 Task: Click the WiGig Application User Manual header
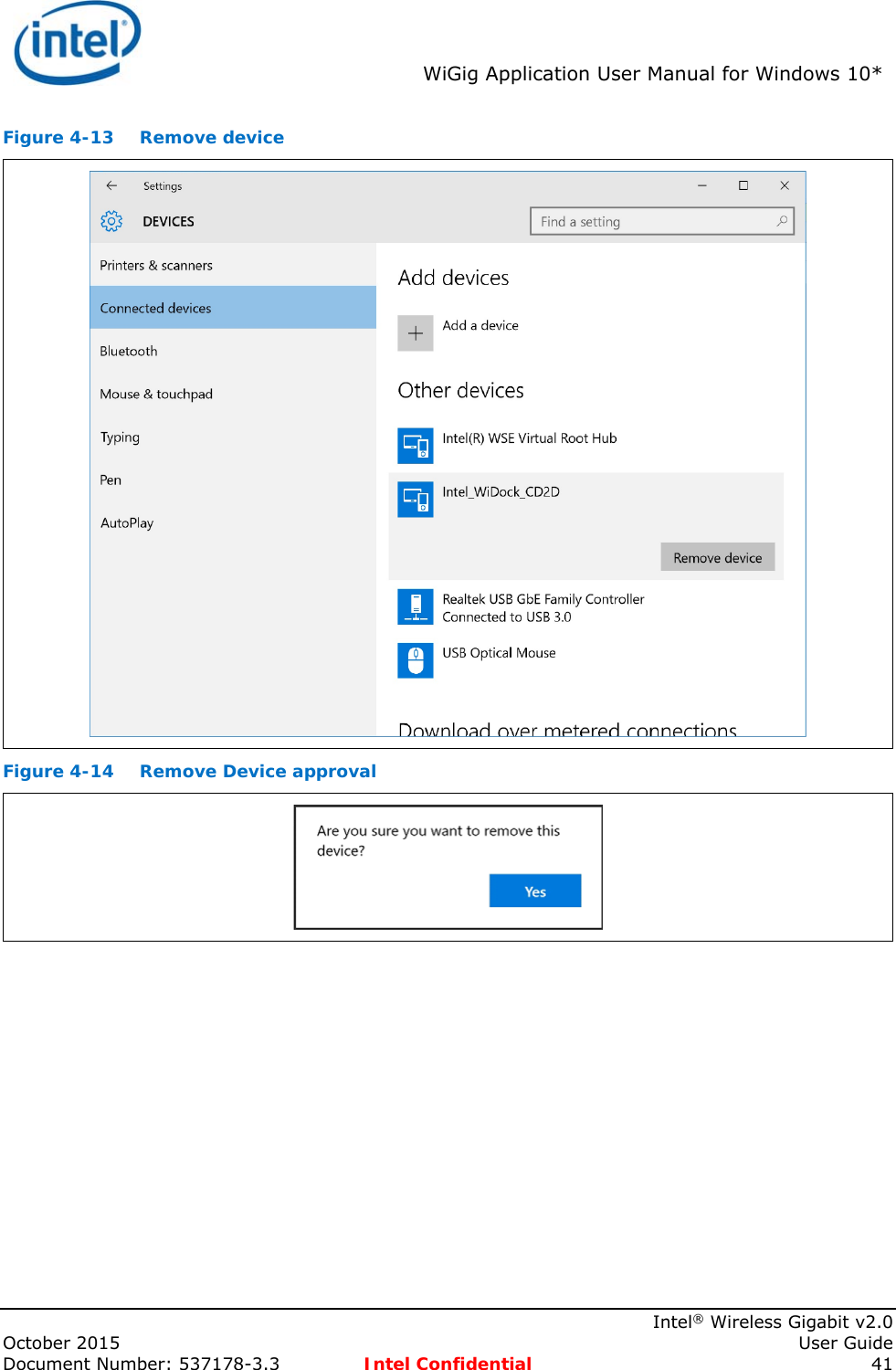652,74
